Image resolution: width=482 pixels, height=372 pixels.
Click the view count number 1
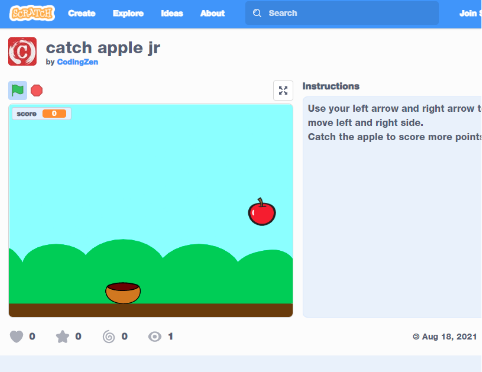click(x=170, y=336)
